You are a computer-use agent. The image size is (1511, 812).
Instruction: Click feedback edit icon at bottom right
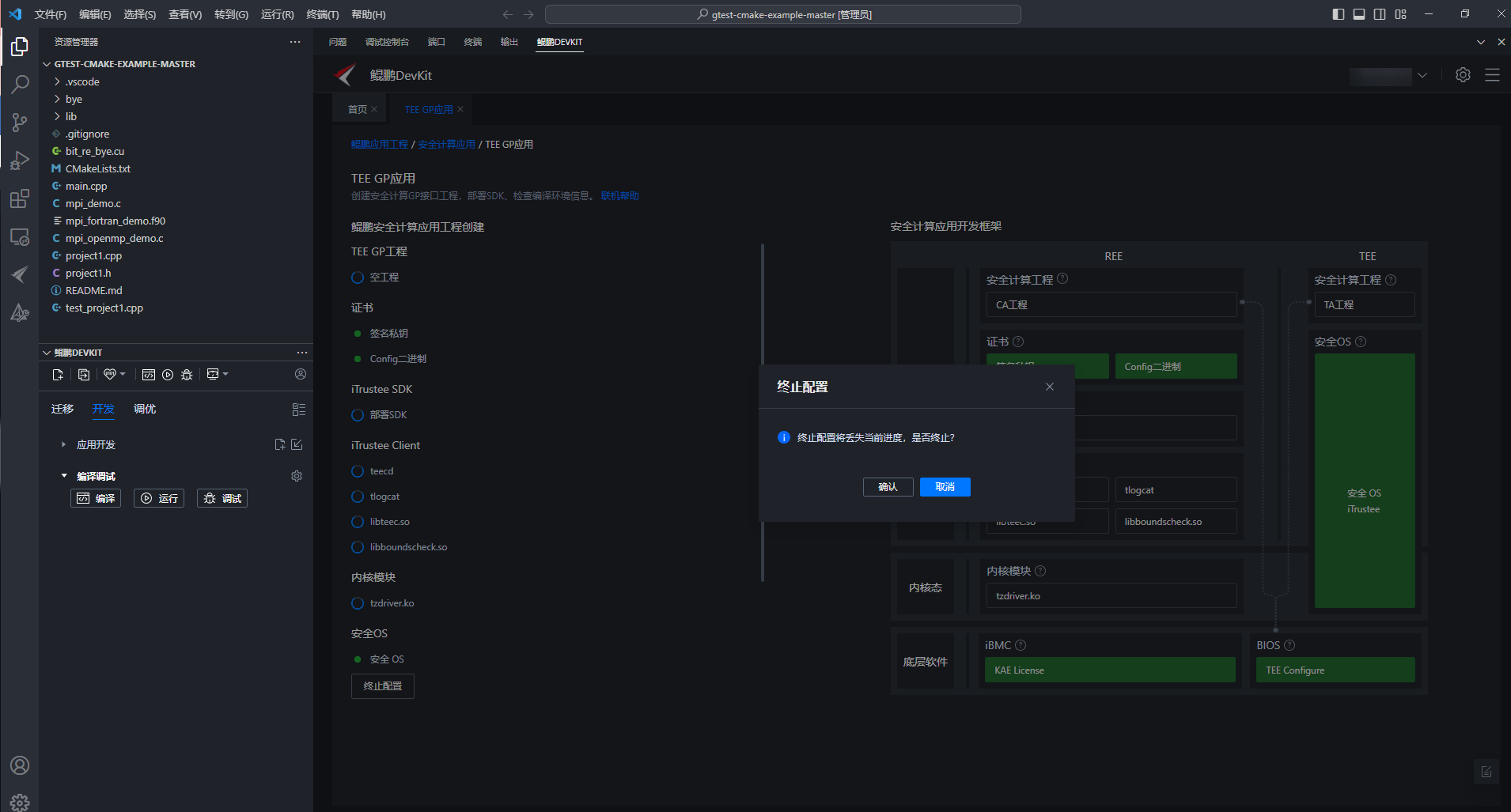(x=1486, y=772)
